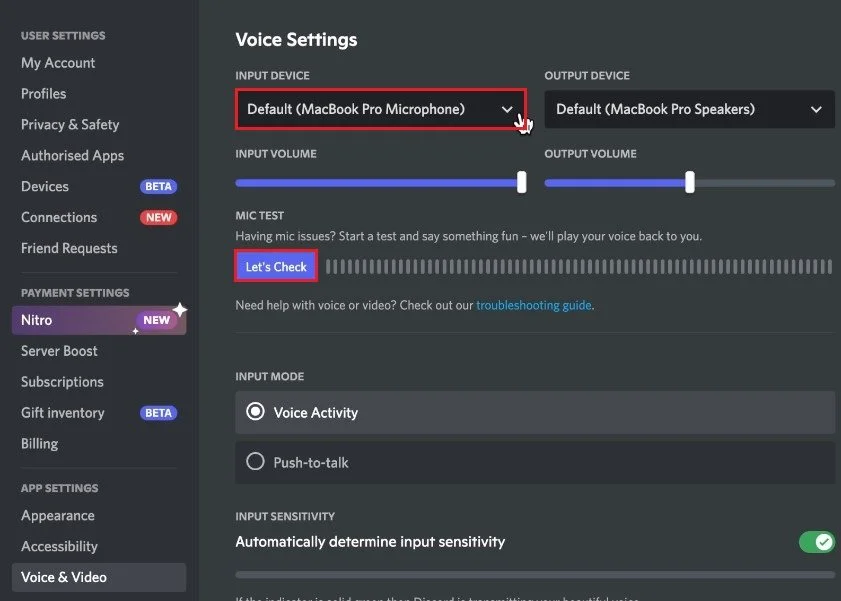Image resolution: width=841 pixels, height=601 pixels.
Task: Go to Privacy & Safety settings
Action: click(x=70, y=124)
